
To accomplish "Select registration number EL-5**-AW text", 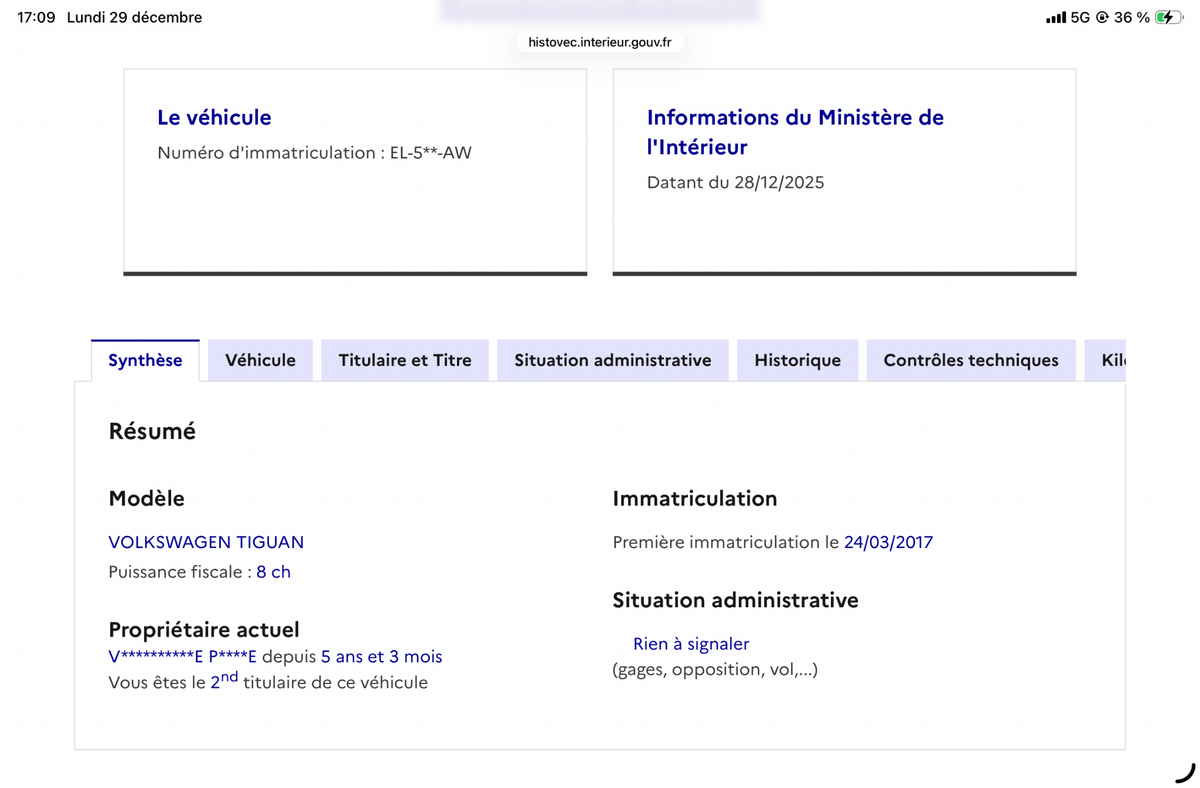I will [x=430, y=153].
